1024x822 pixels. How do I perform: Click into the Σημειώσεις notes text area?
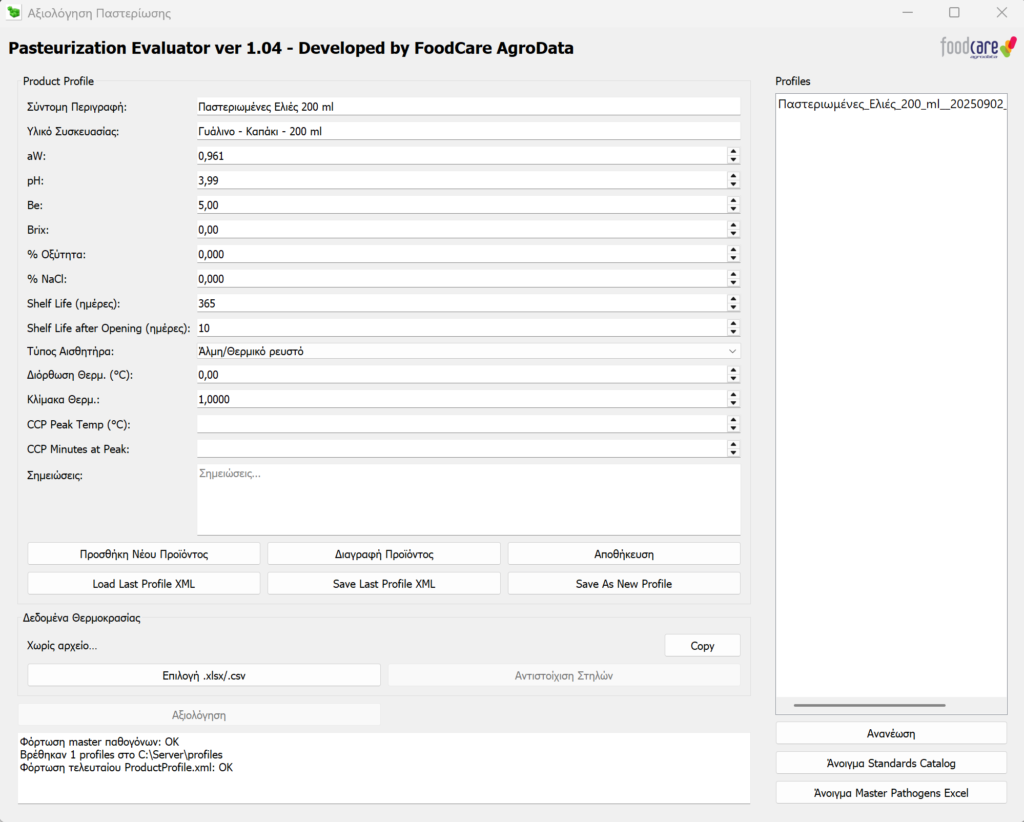click(x=469, y=499)
